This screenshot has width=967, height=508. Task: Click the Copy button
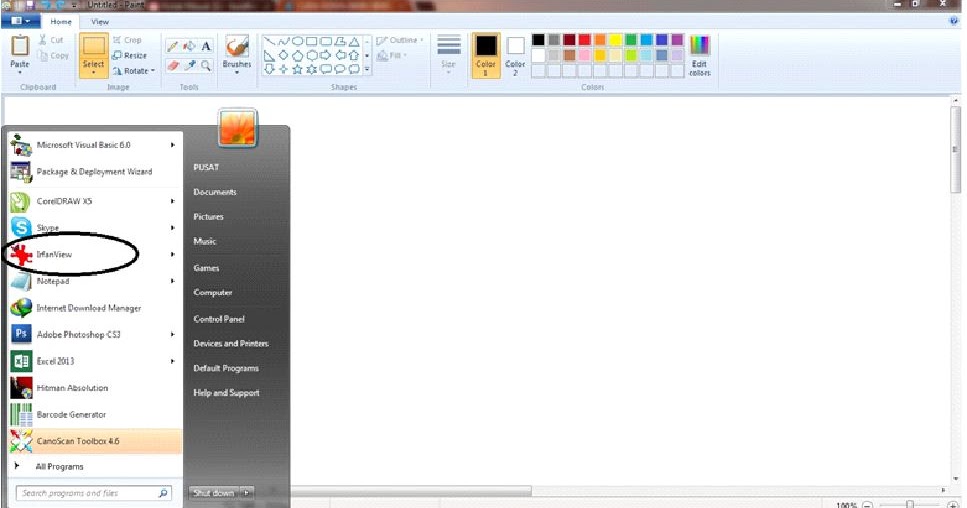[53, 55]
